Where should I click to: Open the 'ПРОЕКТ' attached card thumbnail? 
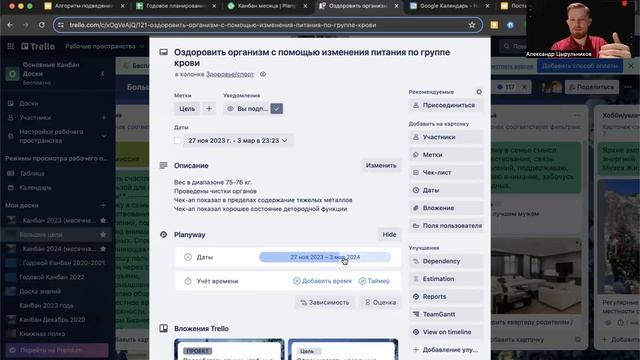point(229,349)
